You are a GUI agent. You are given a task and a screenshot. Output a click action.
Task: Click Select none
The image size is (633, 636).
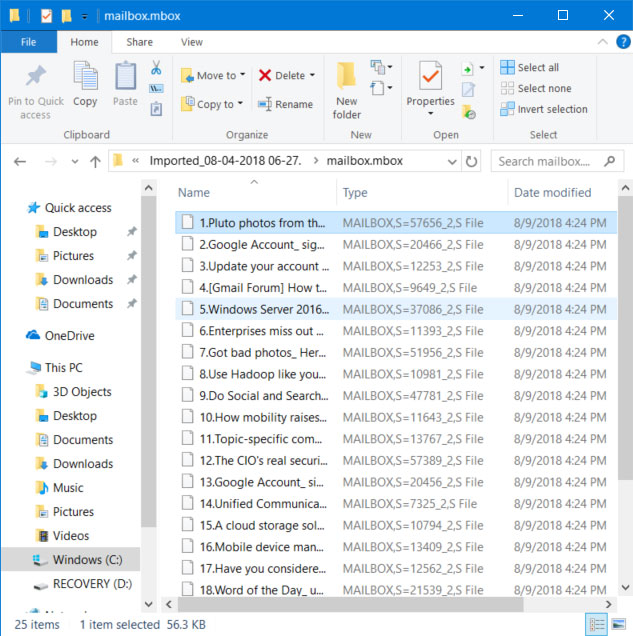536,88
